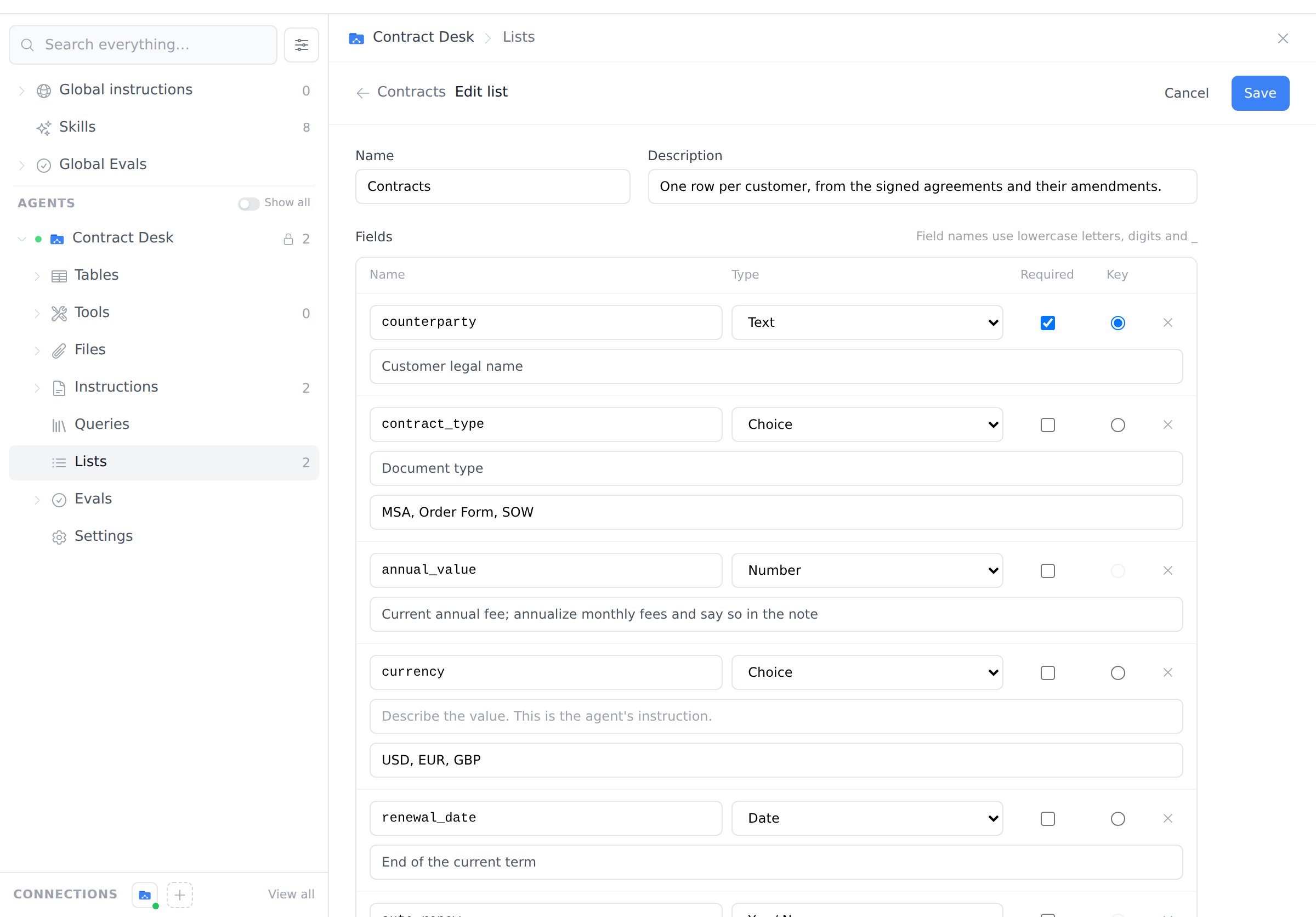Click View all connections link
1316x917 pixels.
[291, 894]
